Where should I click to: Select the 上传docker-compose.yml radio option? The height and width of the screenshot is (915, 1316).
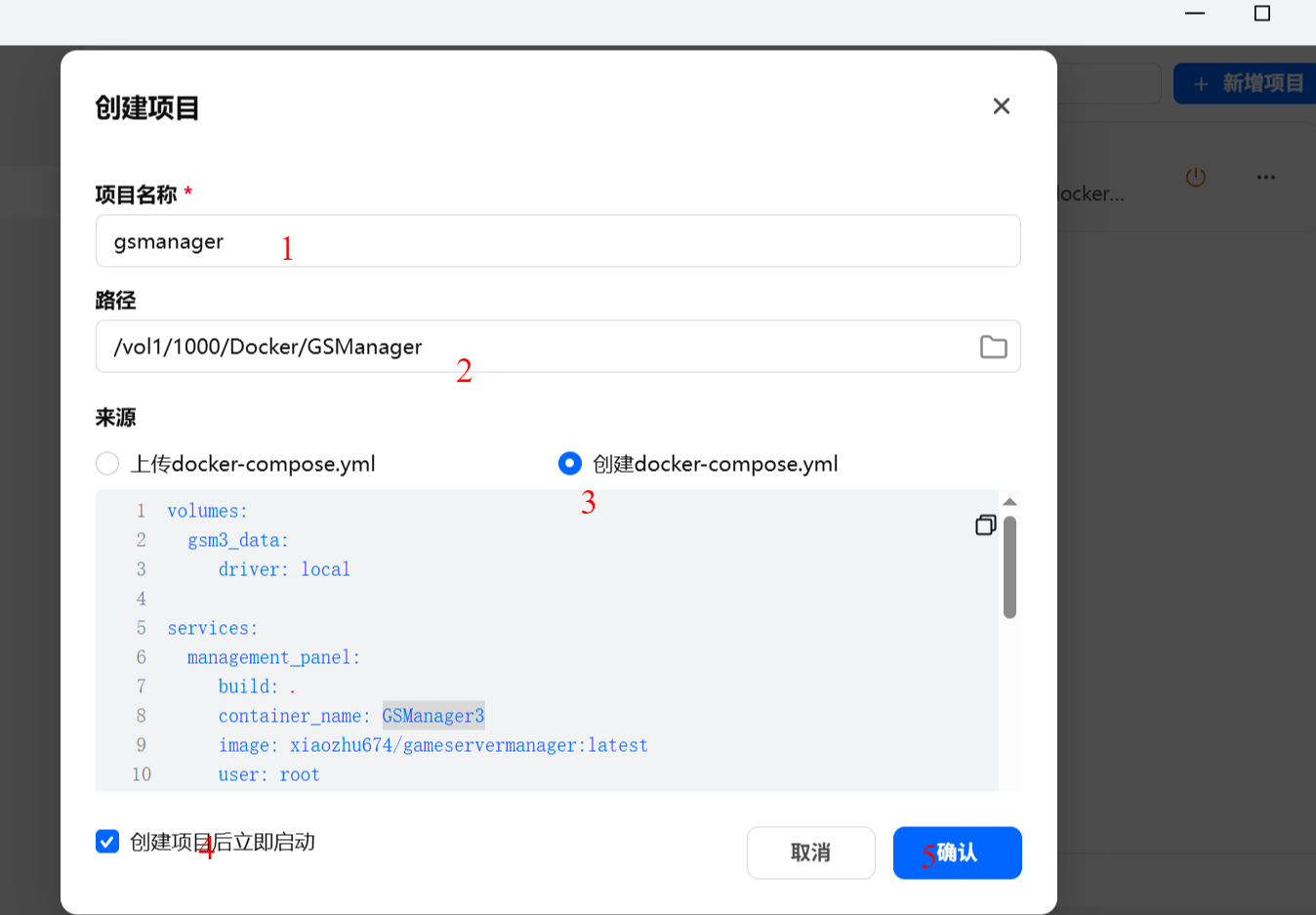(107, 464)
